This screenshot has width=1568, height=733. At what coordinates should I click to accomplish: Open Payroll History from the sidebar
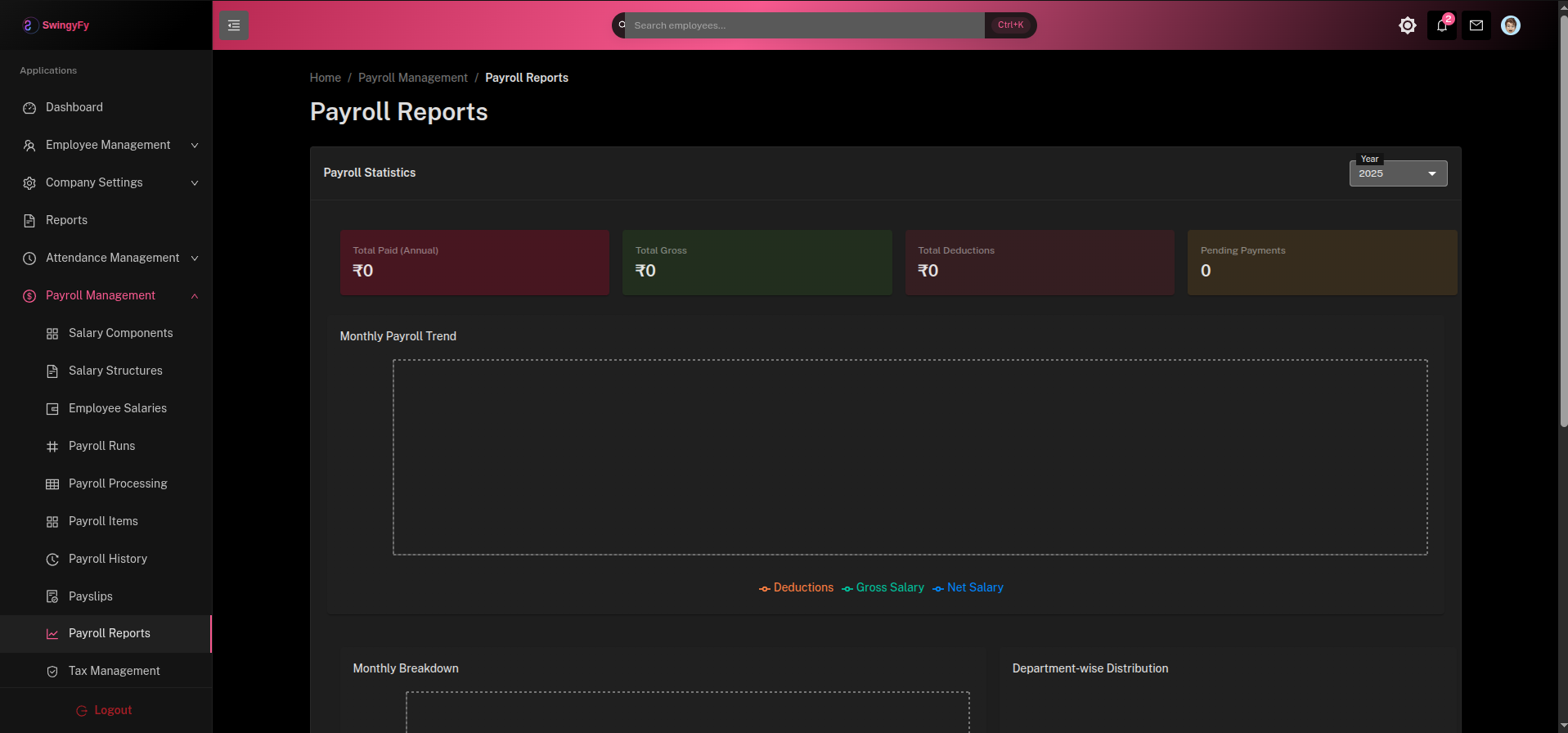[107, 559]
